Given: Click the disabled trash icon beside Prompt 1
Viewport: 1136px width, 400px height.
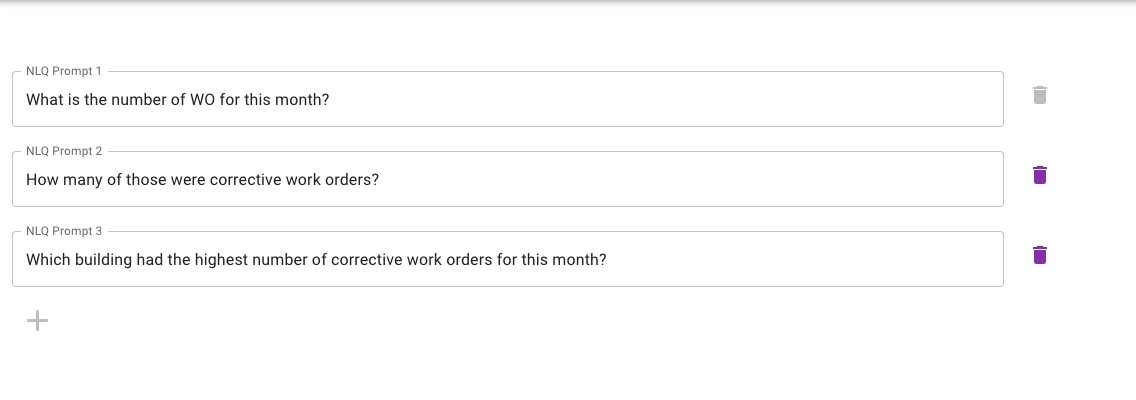Looking at the screenshot, I should pyautogui.click(x=1039, y=96).
